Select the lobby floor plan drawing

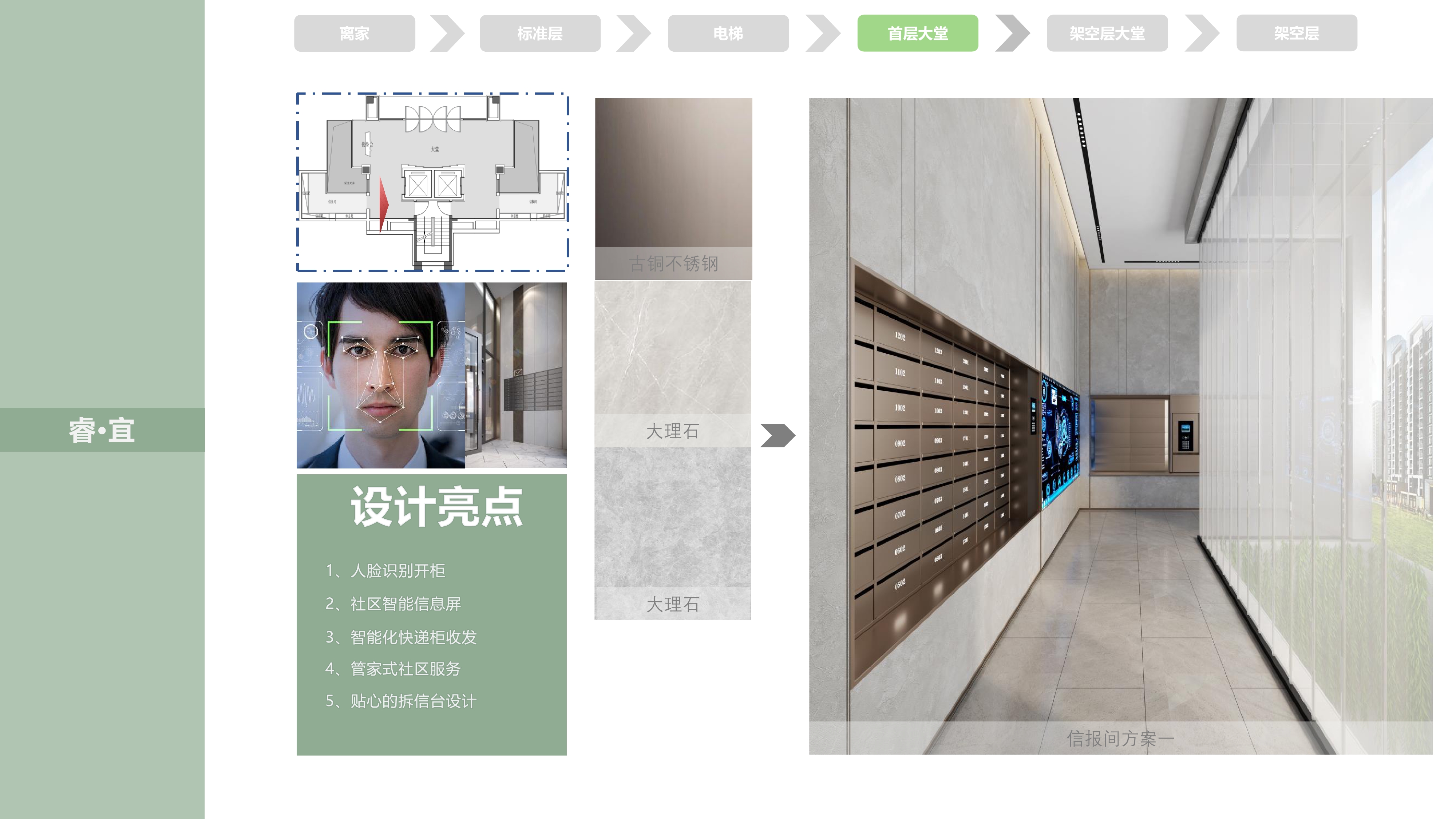(x=432, y=182)
